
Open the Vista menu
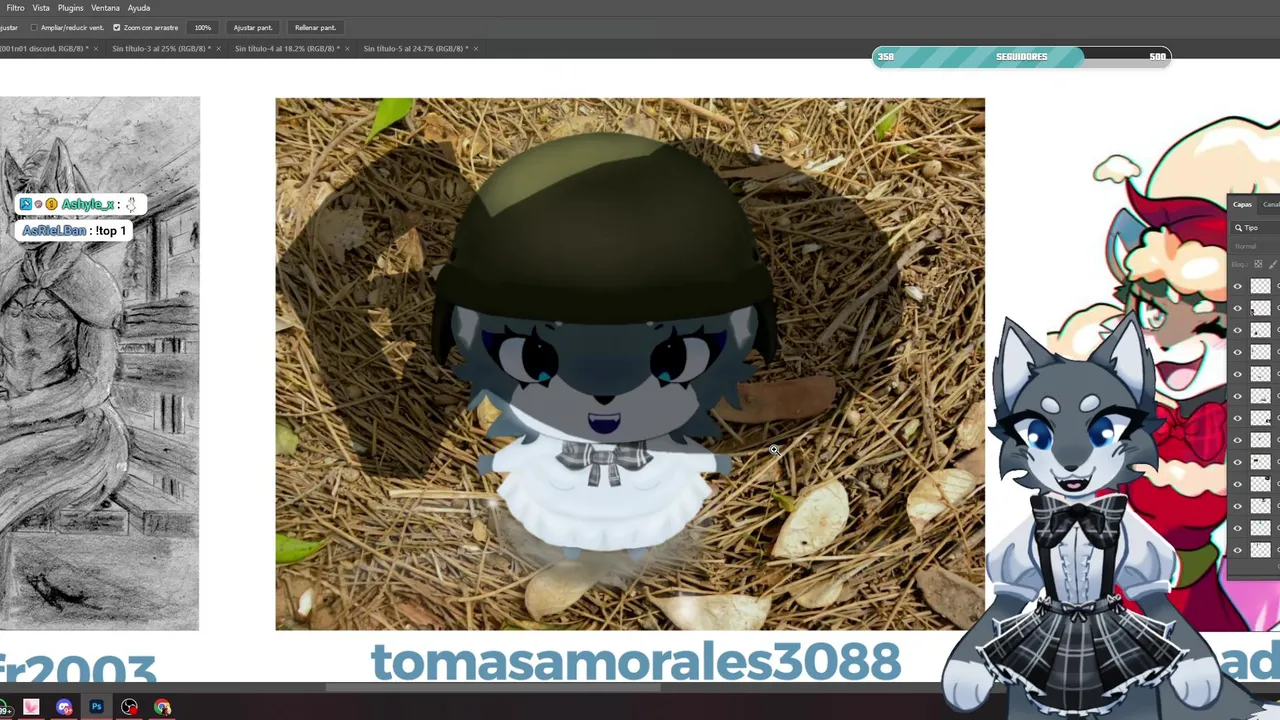41,8
